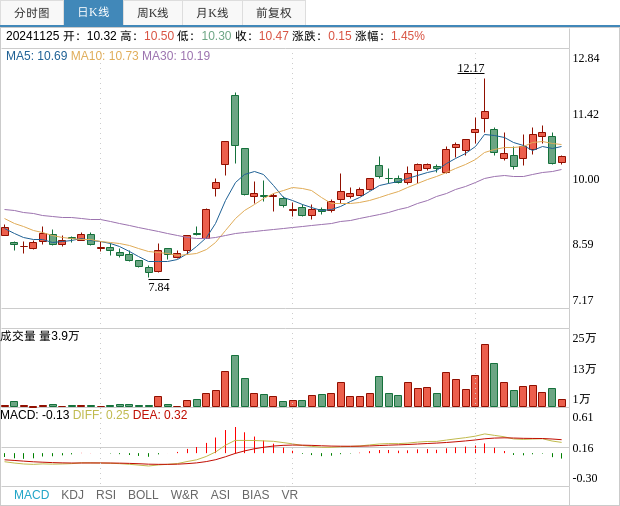
Task: Click the DEA: 0.32 readout
Action: tap(160, 415)
